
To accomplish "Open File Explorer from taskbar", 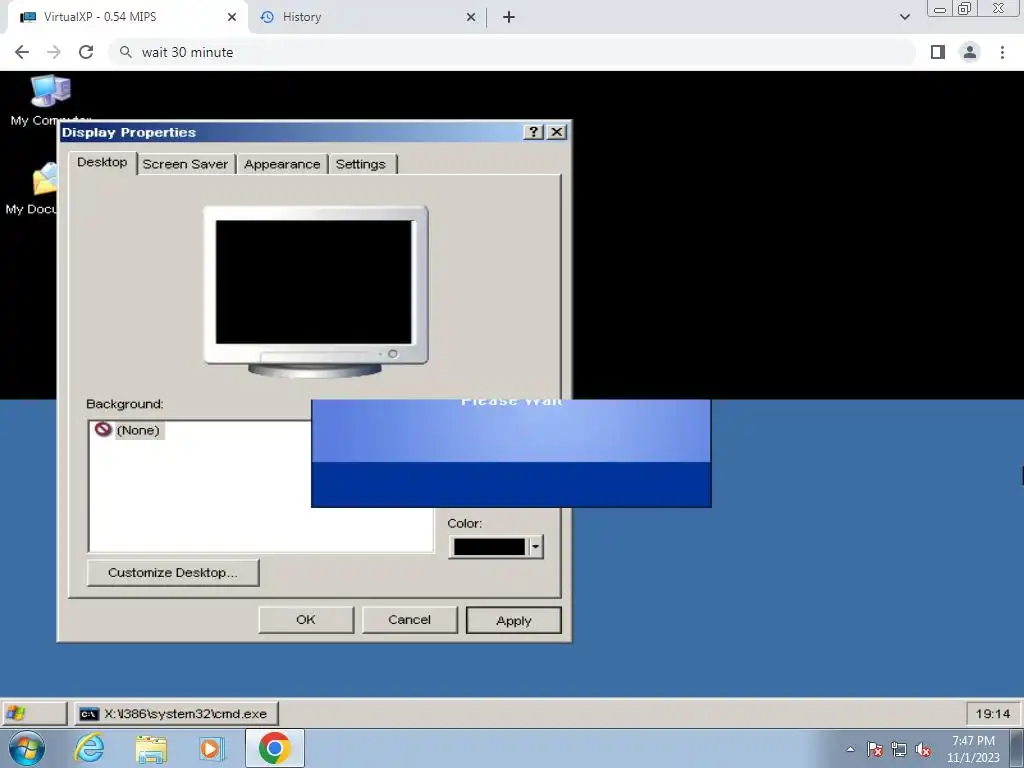I will coord(151,749).
